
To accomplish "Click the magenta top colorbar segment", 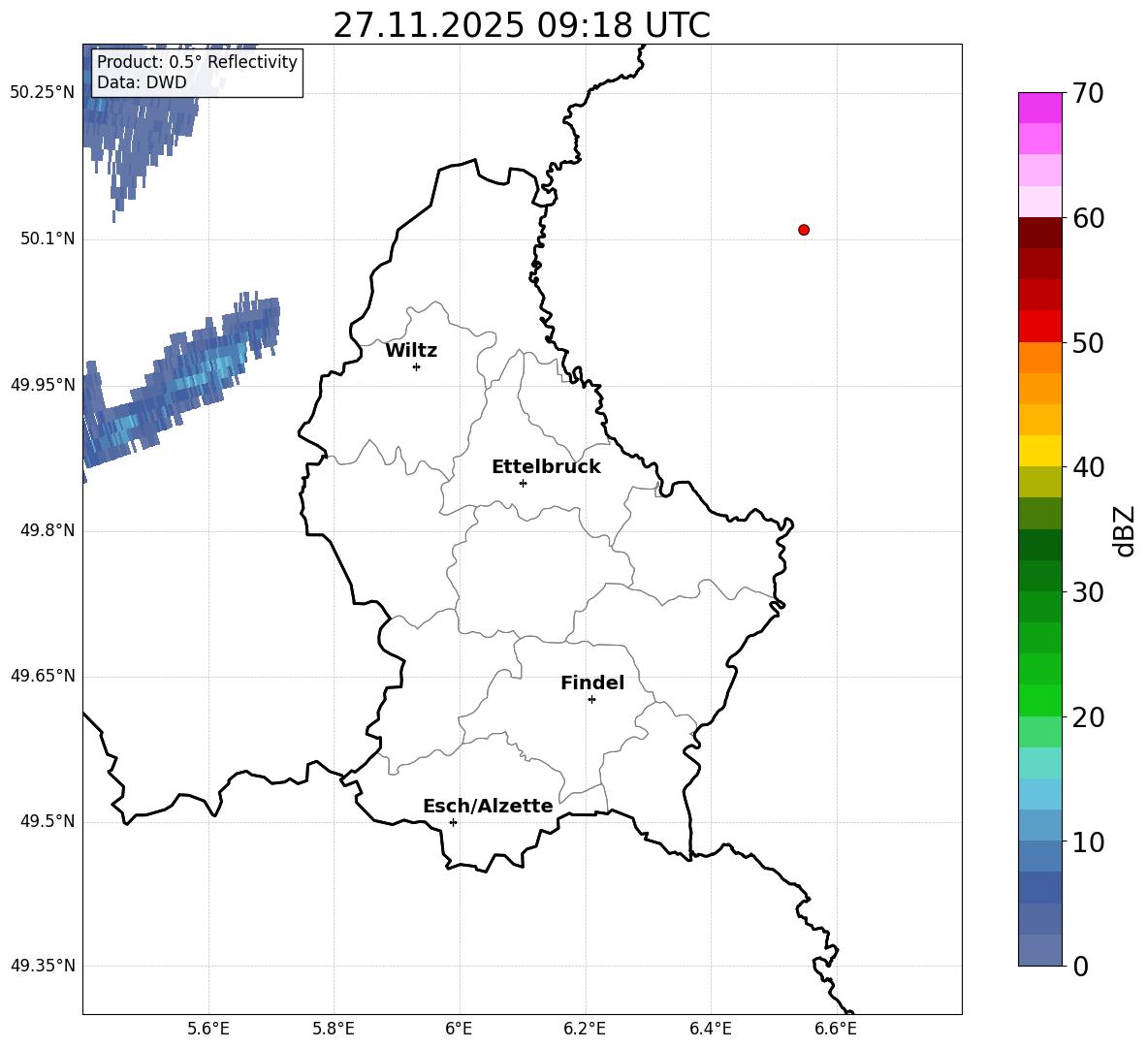I will [1039, 108].
